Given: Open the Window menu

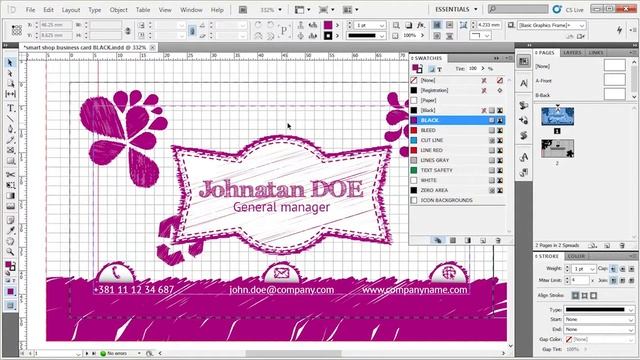Looking at the screenshot, I should [191, 9].
